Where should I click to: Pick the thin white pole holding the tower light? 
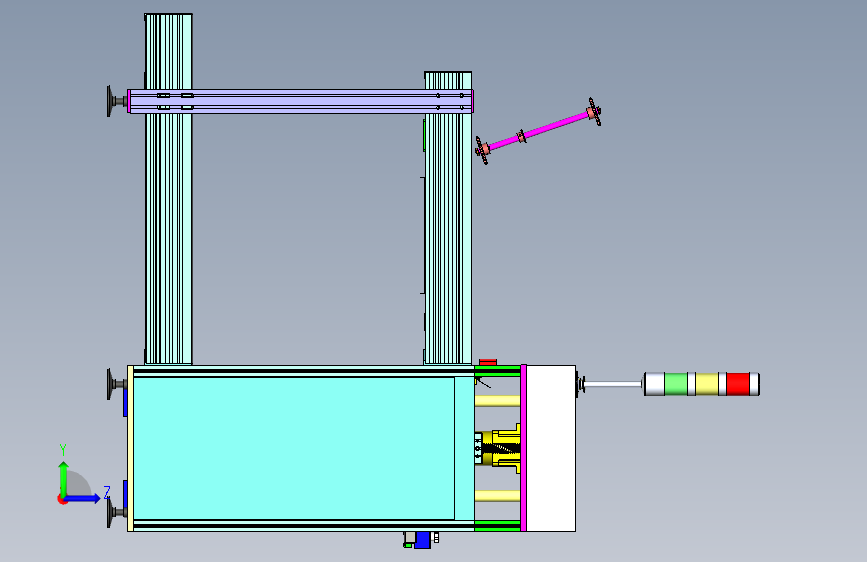pos(613,384)
